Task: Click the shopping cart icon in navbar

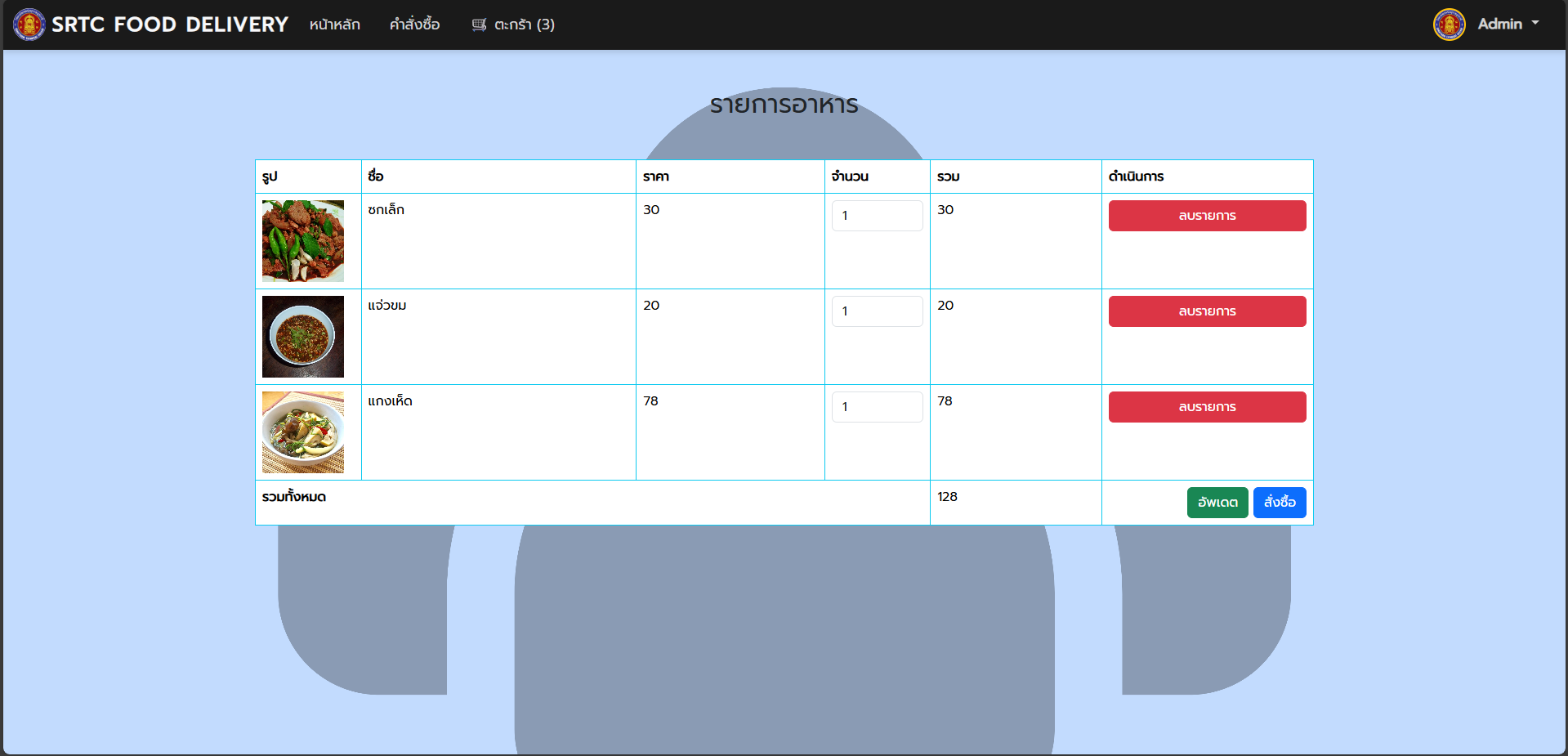Action: [479, 25]
